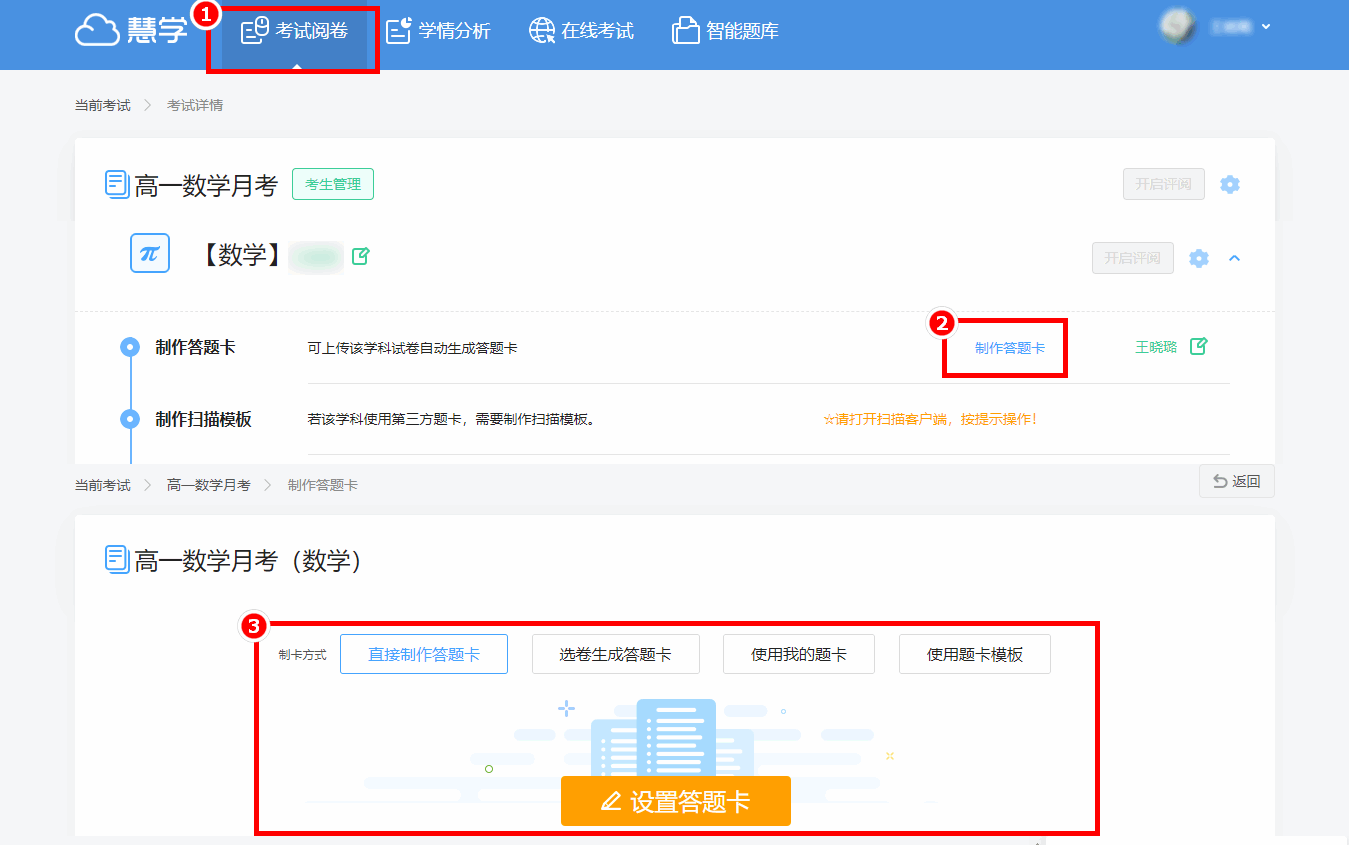Select 选卷生成答题卡 option
This screenshot has height=845, width=1349.
coord(615,654)
